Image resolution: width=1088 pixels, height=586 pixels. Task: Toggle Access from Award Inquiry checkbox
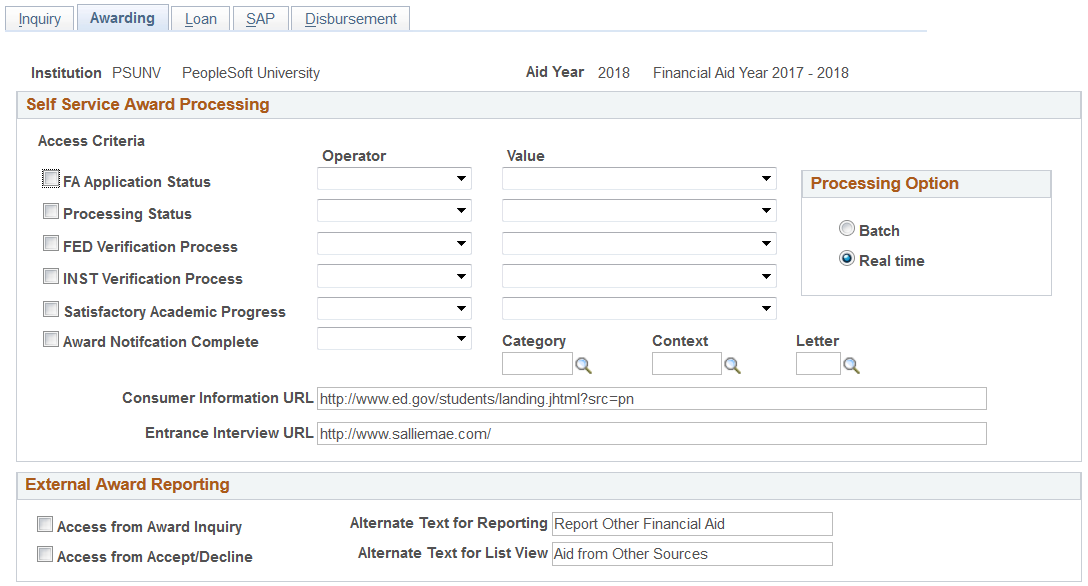(x=45, y=525)
